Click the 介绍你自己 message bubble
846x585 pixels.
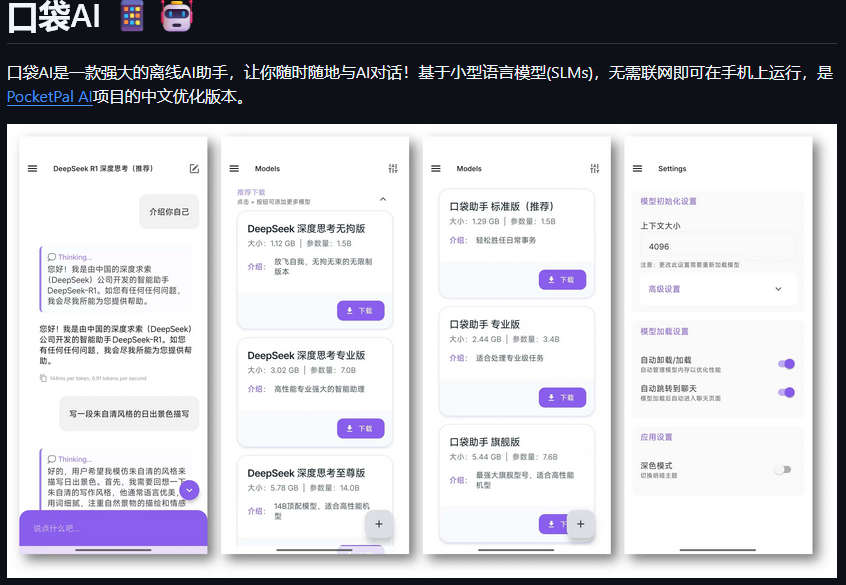click(169, 212)
